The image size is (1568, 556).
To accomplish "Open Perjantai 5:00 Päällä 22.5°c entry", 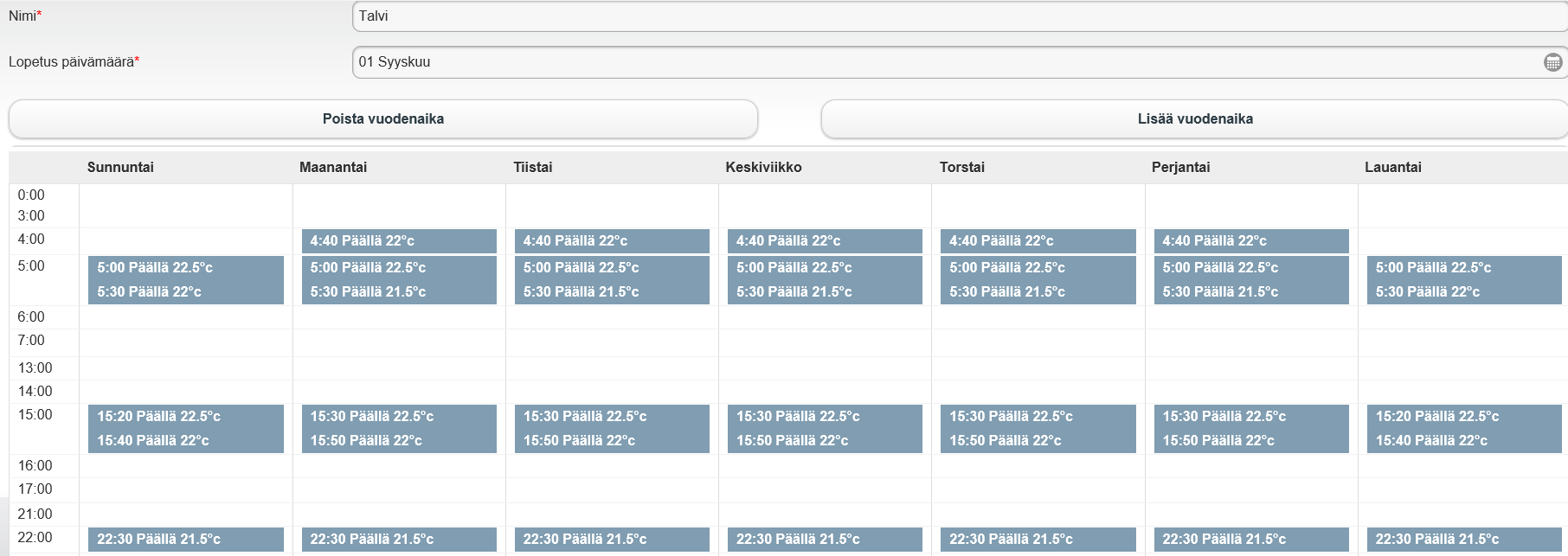I will point(1251,268).
